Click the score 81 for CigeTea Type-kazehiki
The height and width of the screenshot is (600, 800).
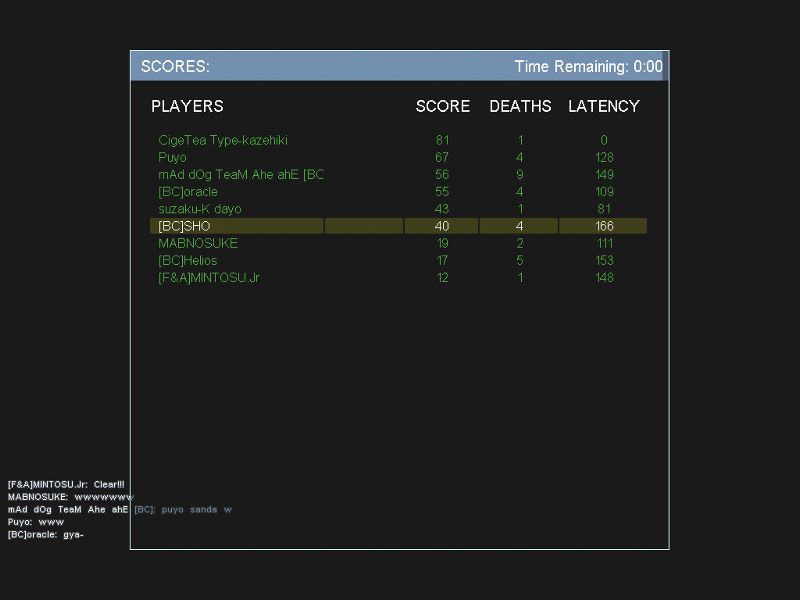442,140
